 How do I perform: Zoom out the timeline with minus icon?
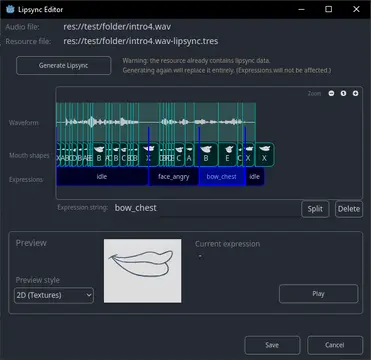tap(331, 93)
